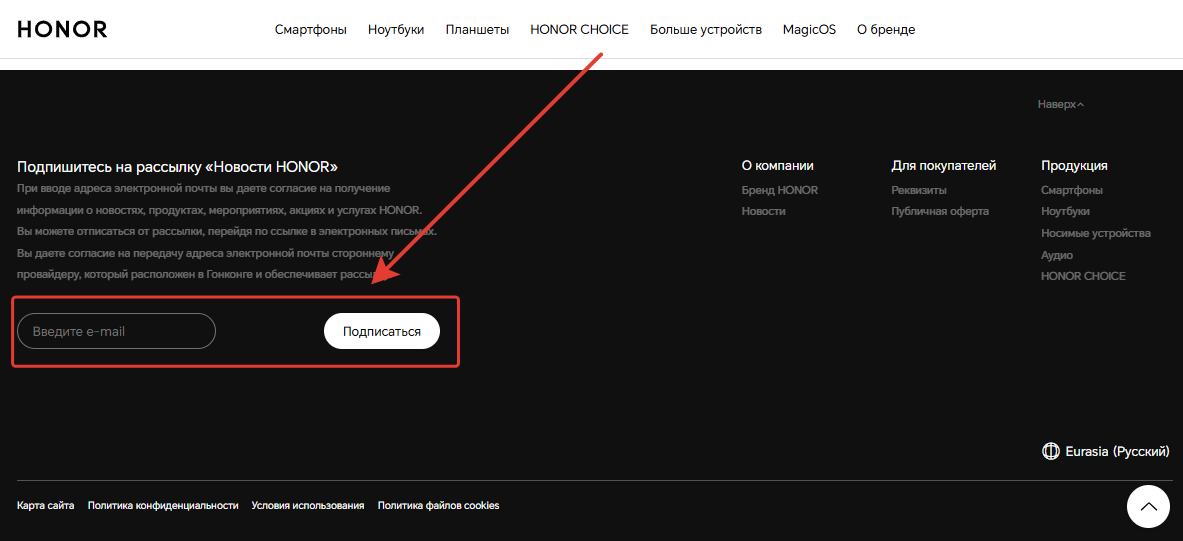
Task: Click the Для покупателей column heading
Action: [944, 166]
